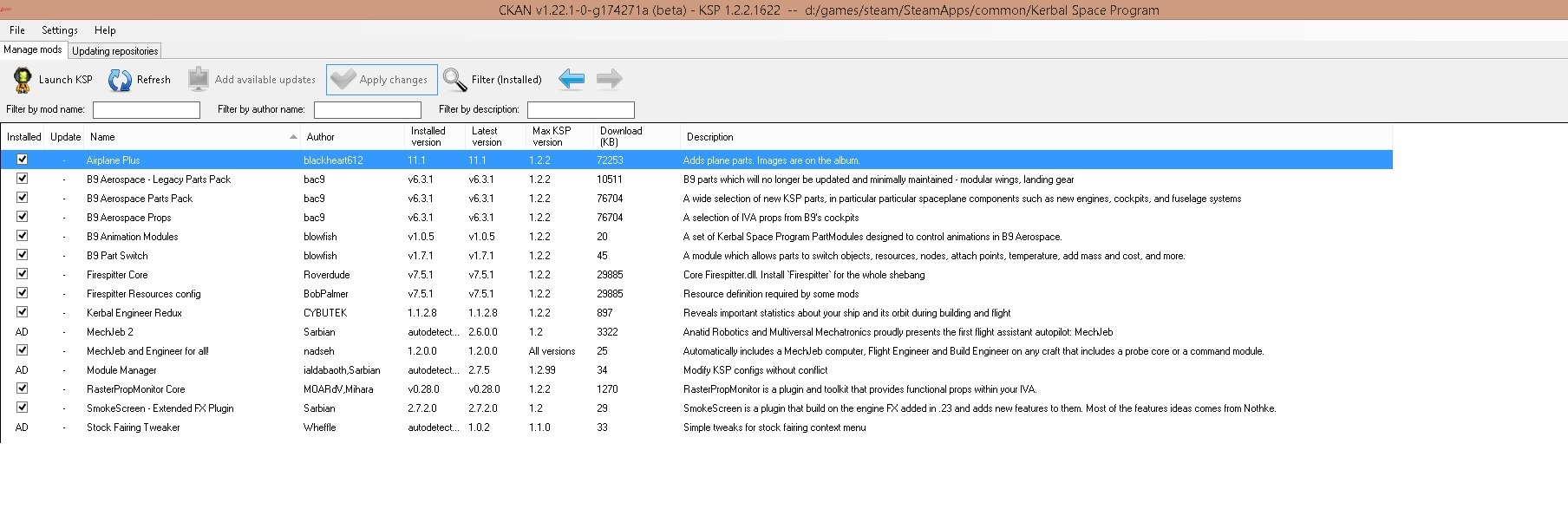
Task: Select the Kerbal Engineer Redux mod name
Action: [x=134, y=313]
